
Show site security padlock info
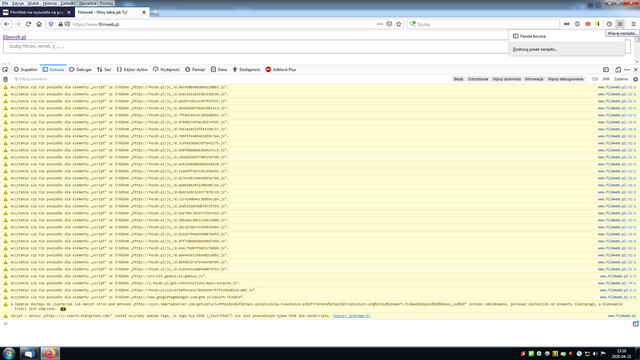(60, 24)
